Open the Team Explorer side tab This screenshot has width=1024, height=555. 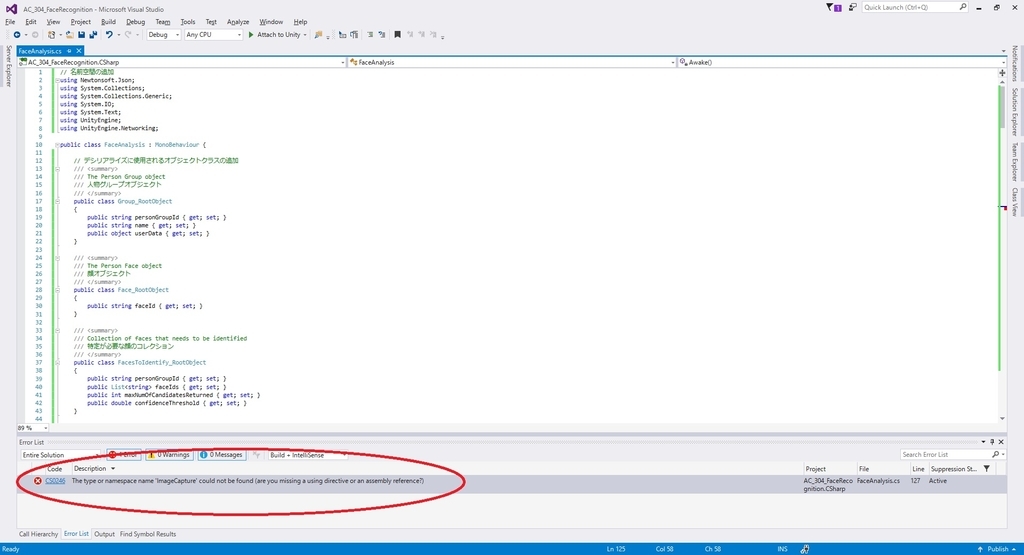click(1015, 161)
